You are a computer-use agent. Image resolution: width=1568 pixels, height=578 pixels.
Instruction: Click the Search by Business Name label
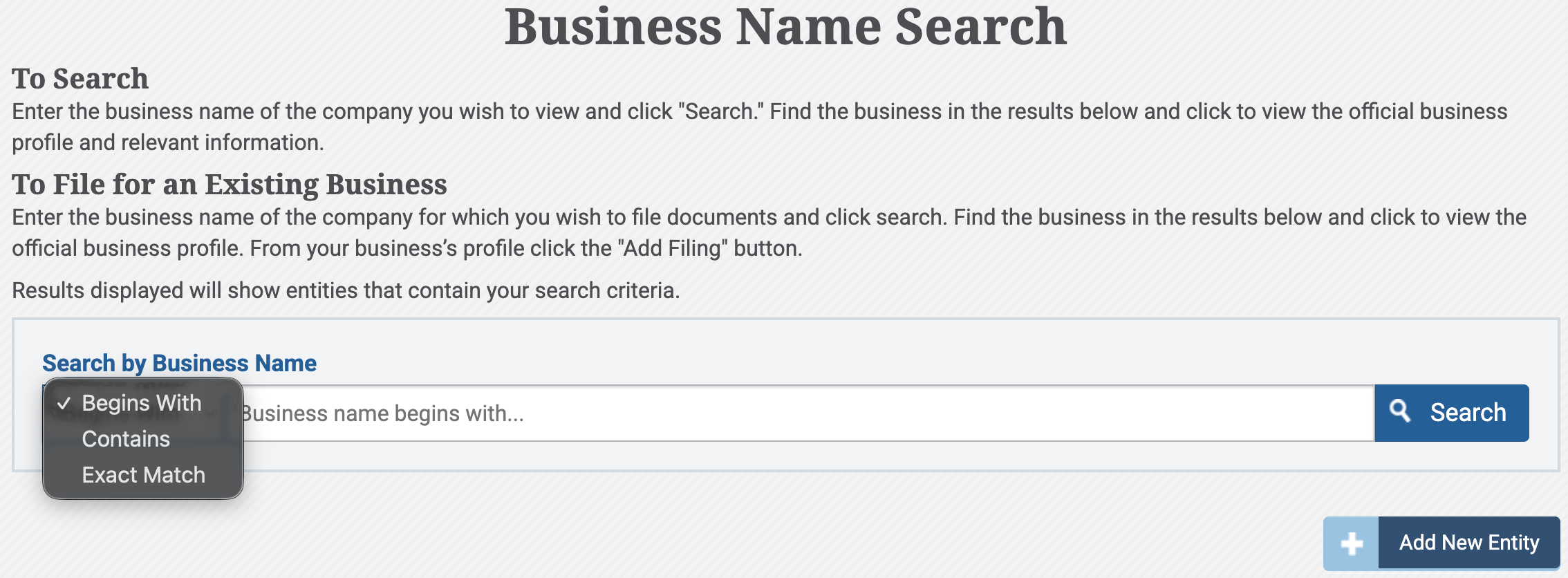[x=180, y=363]
